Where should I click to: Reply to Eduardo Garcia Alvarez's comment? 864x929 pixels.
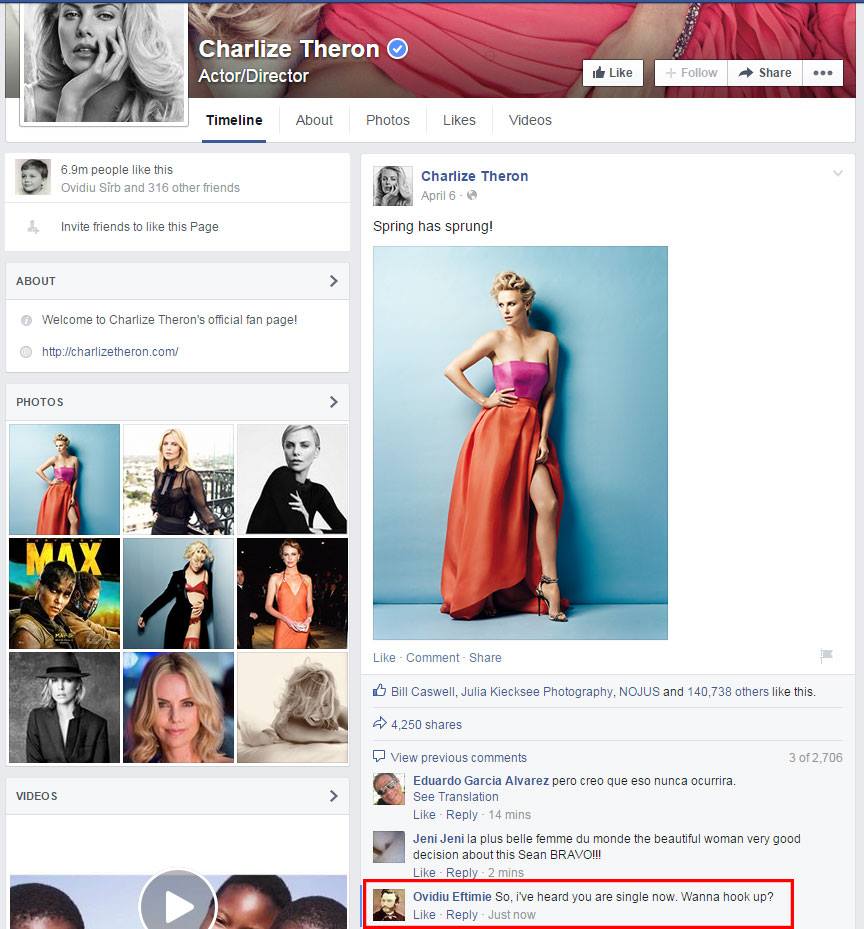tap(462, 815)
